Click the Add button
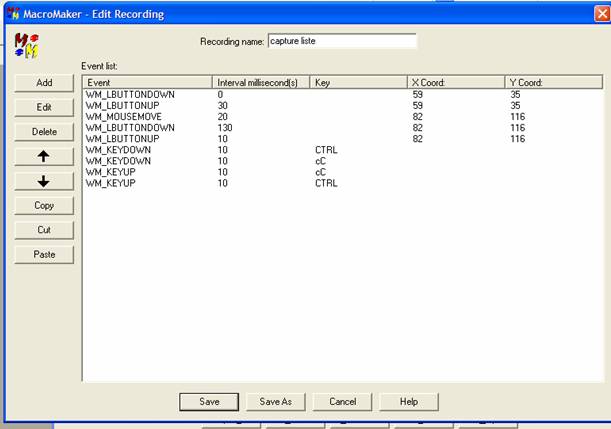611x429 pixels. pos(43,83)
